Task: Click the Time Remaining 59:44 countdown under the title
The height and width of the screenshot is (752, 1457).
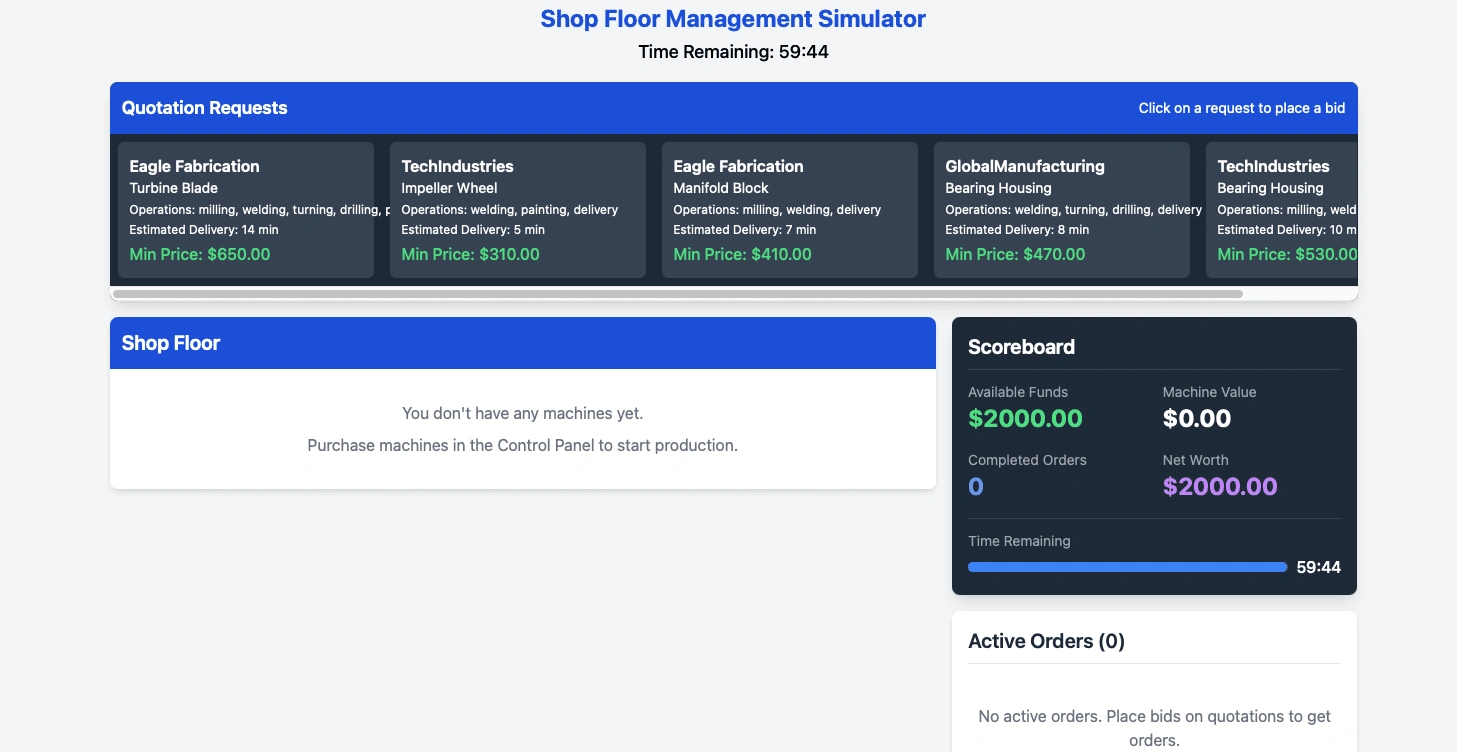Action: pyautogui.click(x=733, y=51)
